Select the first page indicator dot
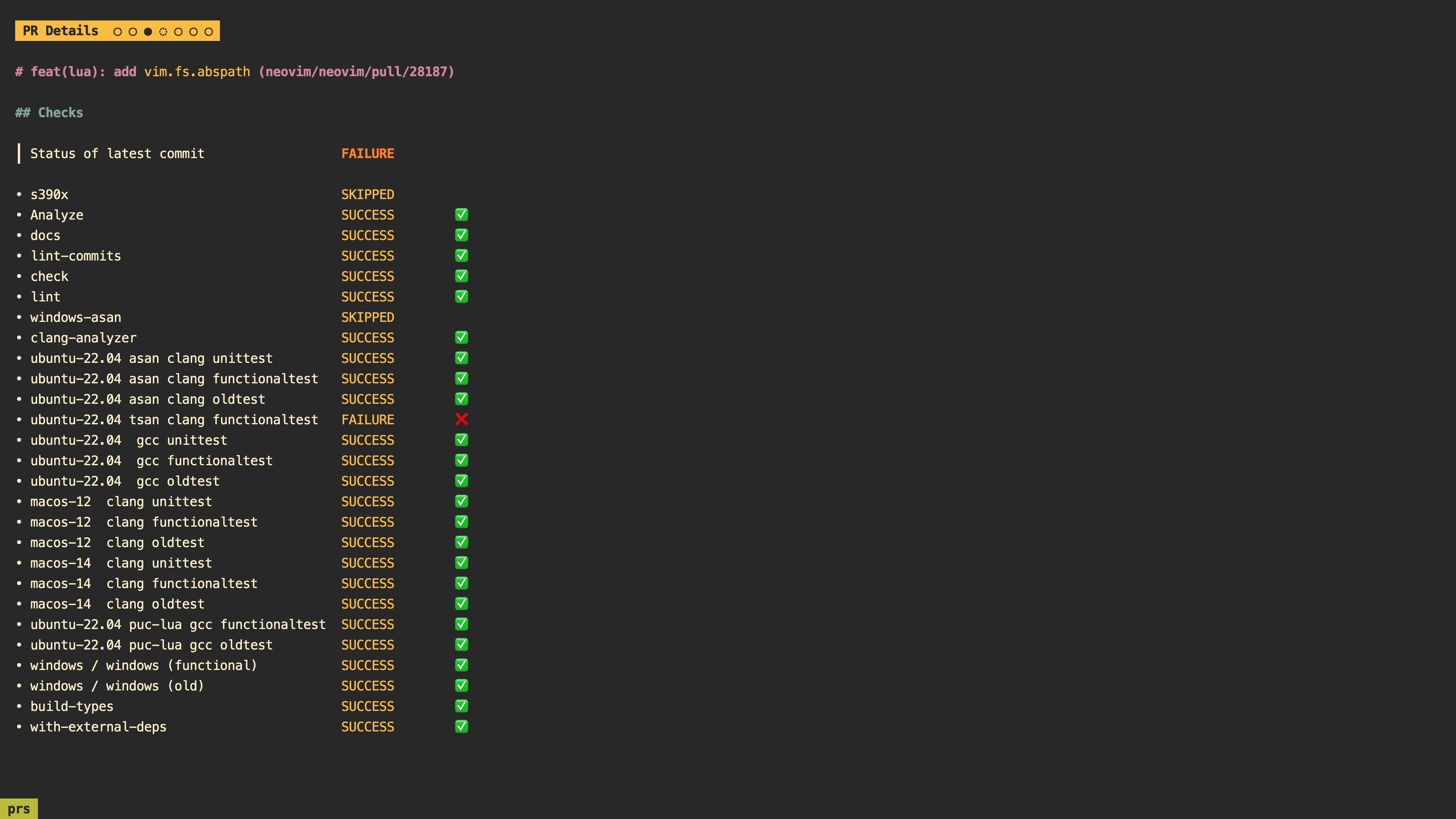 [118, 31]
